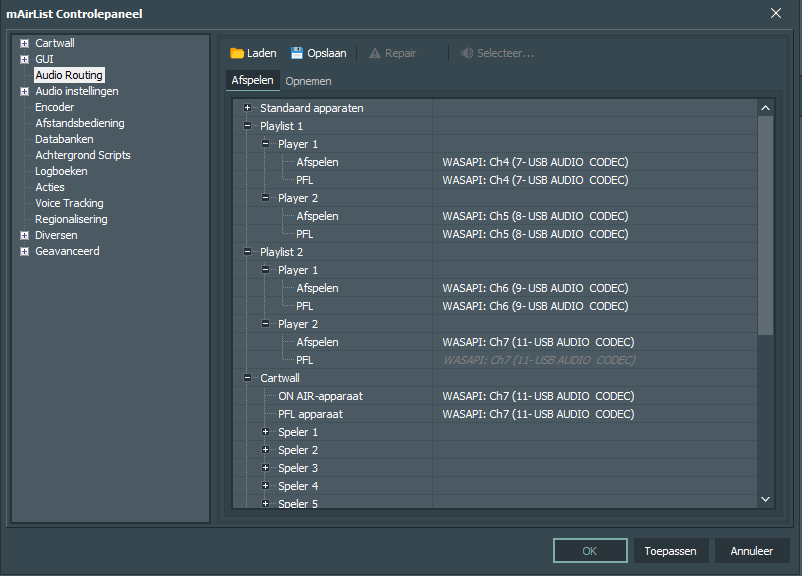The height and width of the screenshot is (576, 802).
Task: Click the scrollbar down arrow
Action: 765,499
